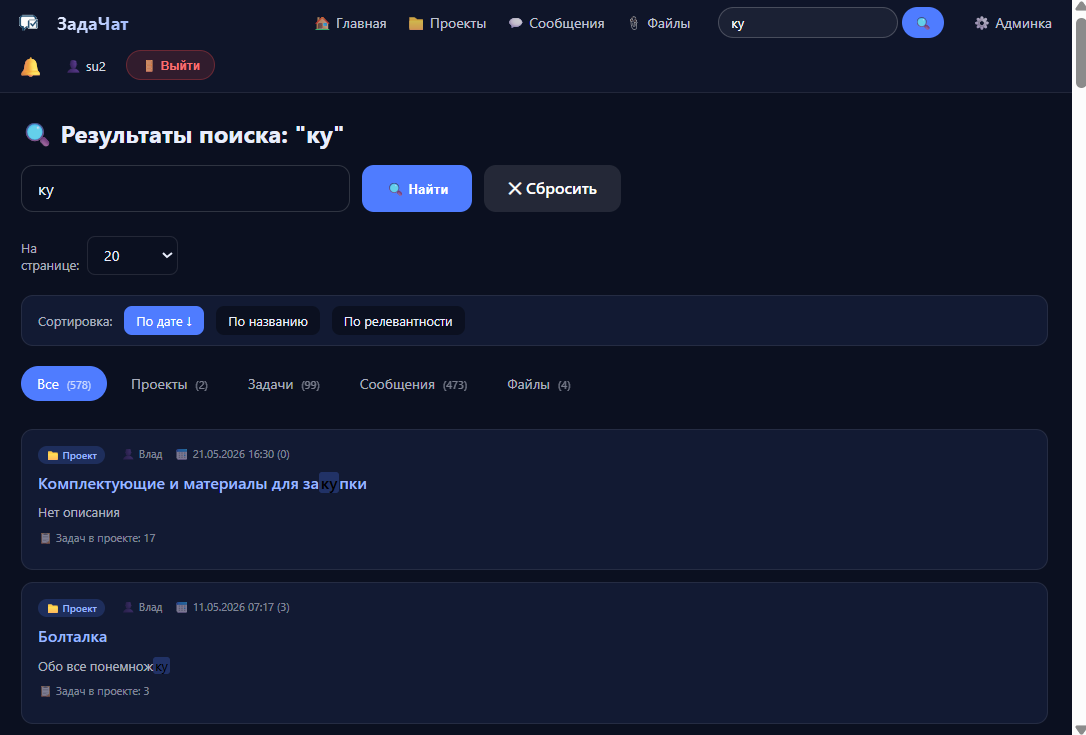1086x735 pixels.
Task: Click Влад author icon in Комплектующие card
Action: point(128,454)
